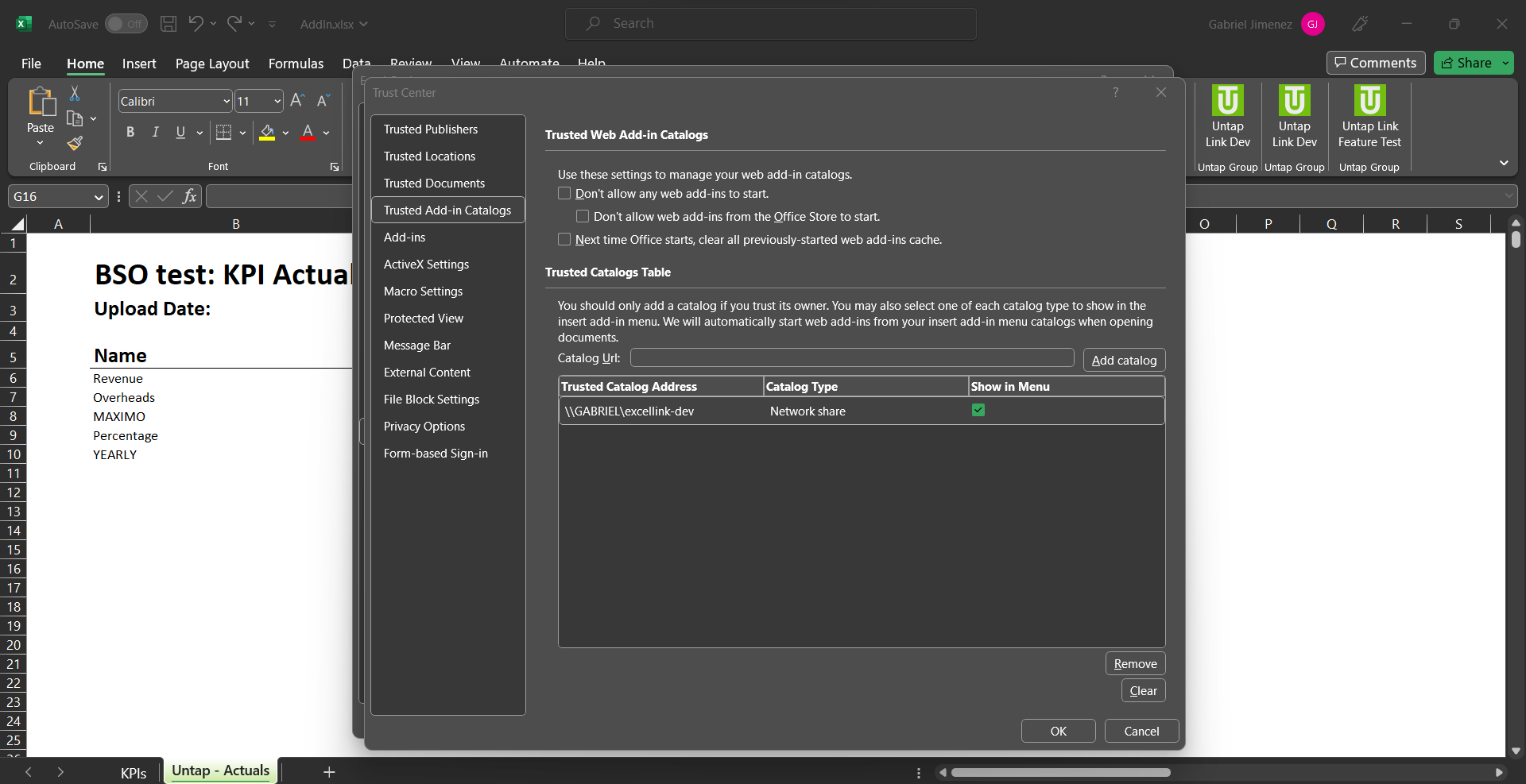Click the Cut scissors icon
The image size is (1526, 784).
[x=75, y=94]
